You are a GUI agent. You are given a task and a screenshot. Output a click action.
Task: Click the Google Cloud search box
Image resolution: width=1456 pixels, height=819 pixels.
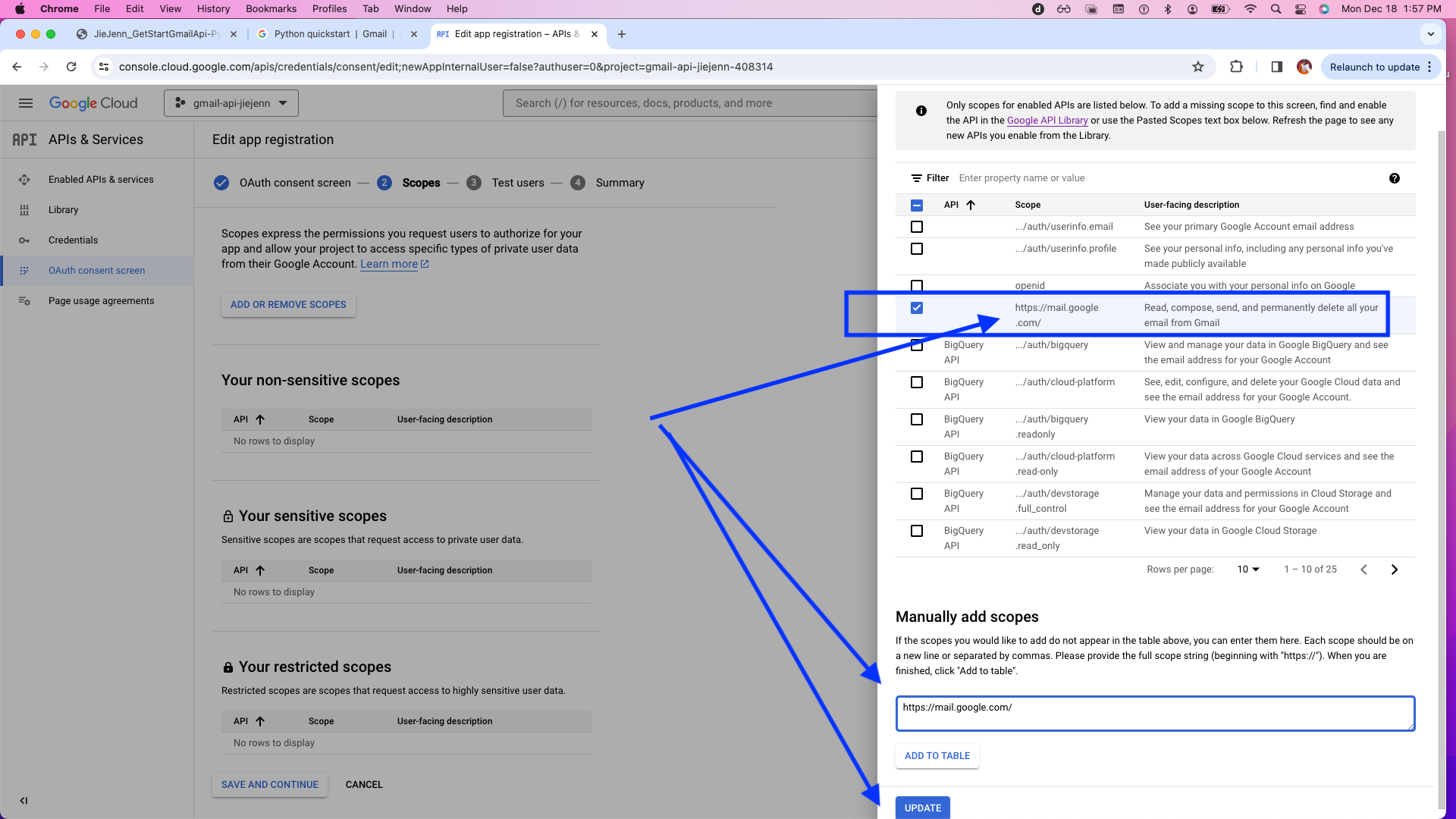pyautogui.click(x=690, y=103)
